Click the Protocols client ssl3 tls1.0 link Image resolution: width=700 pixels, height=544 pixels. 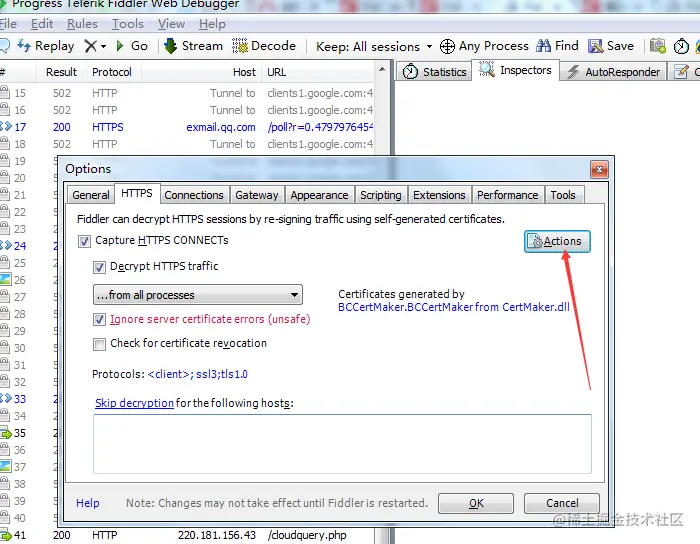pyautogui.click(x=197, y=374)
